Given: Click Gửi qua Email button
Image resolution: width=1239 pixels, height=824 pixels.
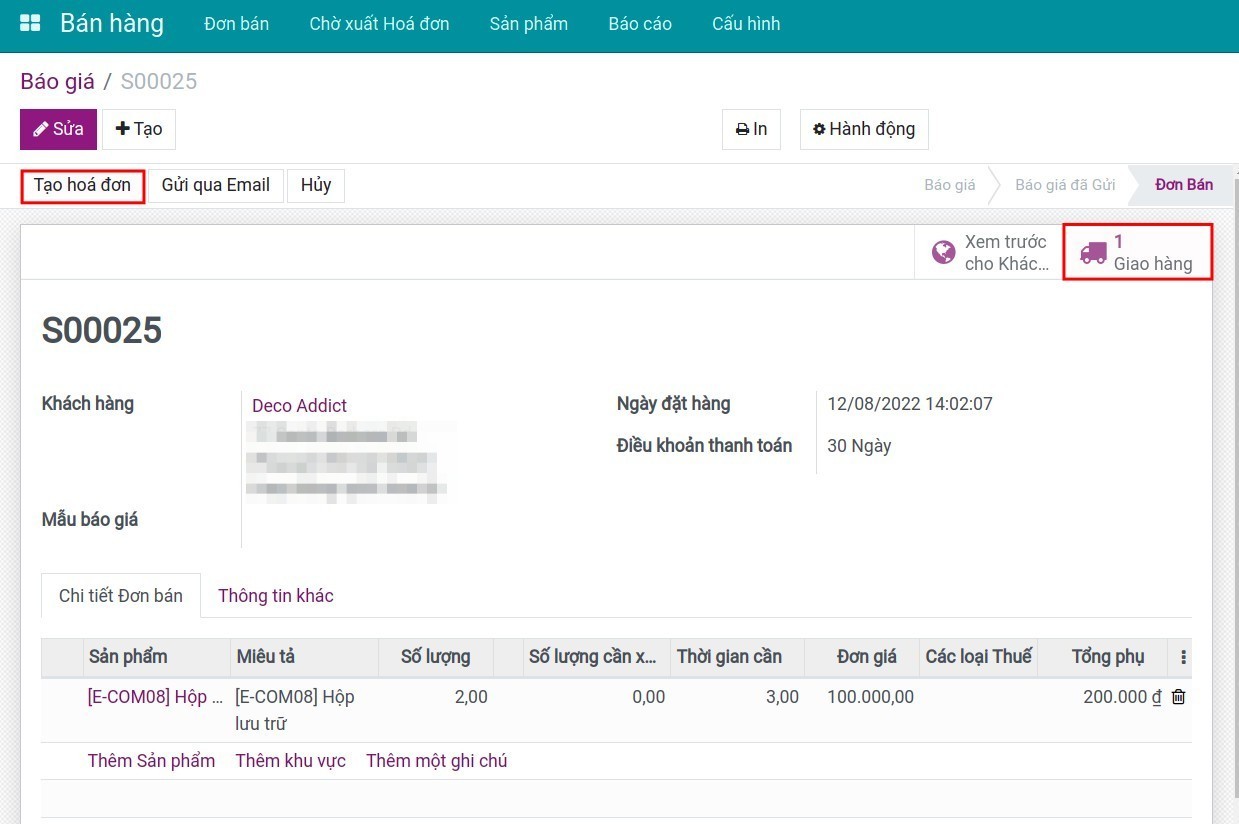Looking at the screenshot, I should click(x=216, y=185).
